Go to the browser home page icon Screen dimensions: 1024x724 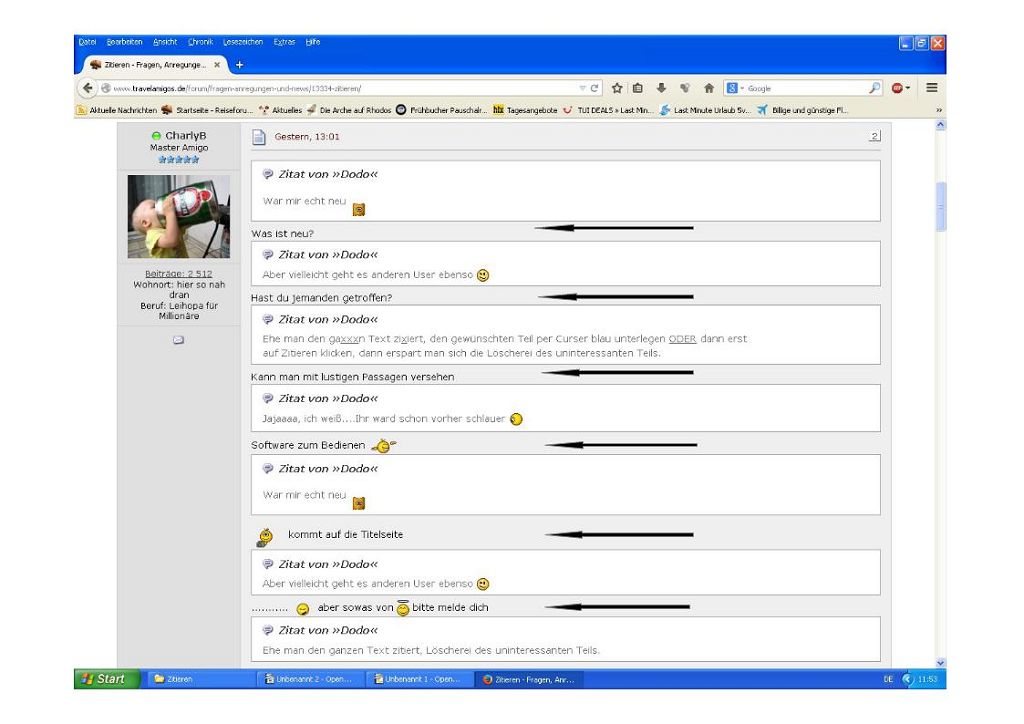pyautogui.click(x=707, y=88)
